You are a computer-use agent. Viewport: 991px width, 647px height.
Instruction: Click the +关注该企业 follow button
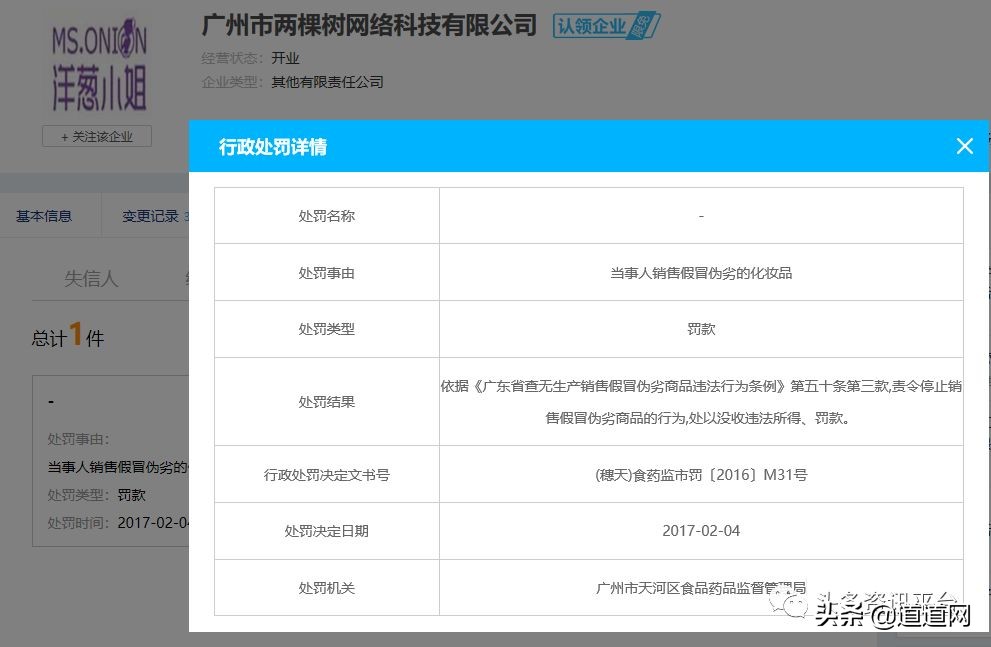point(97,136)
